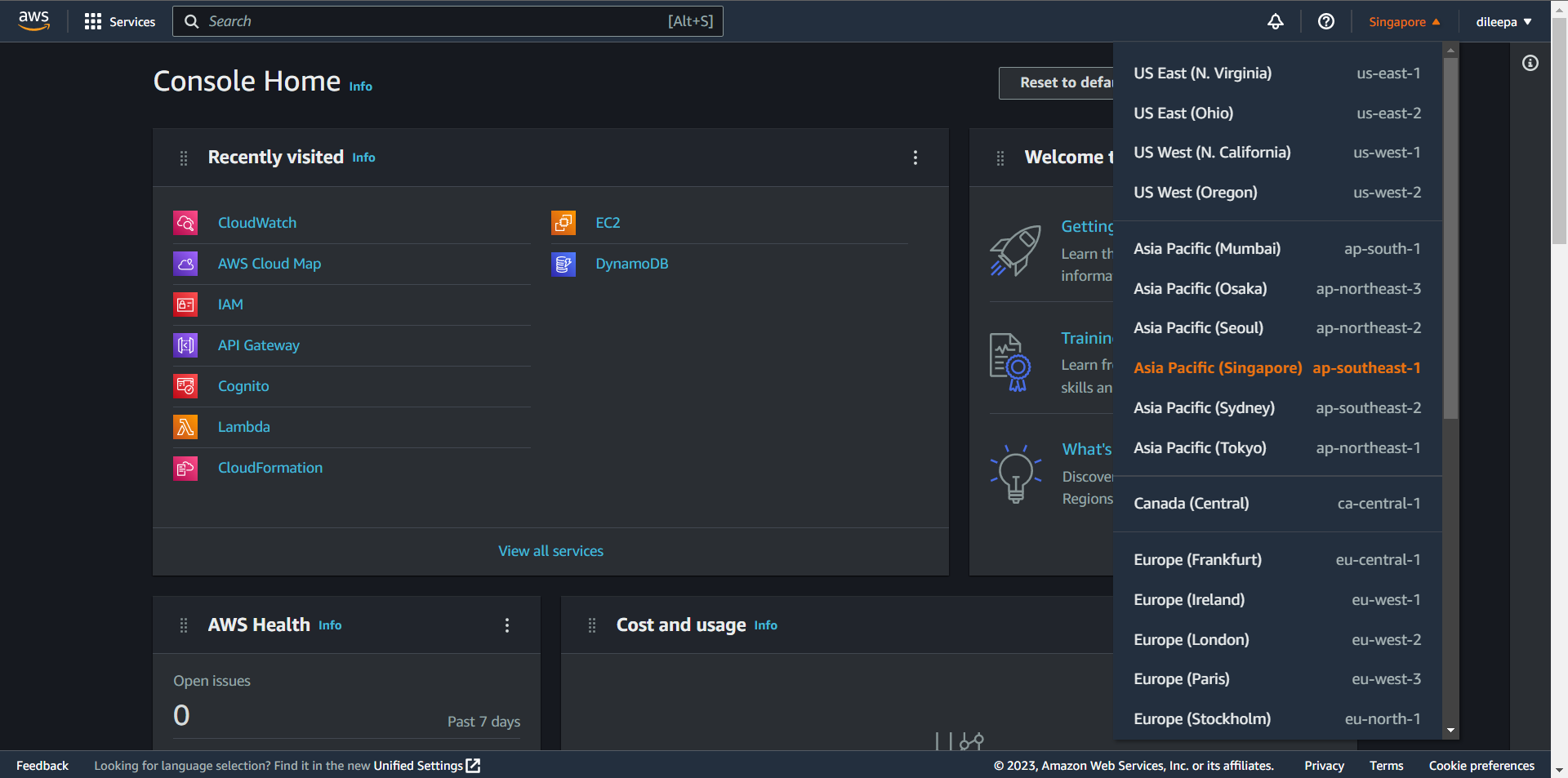Open Info link beside Recently visited
This screenshot has width=1568, height=778.
(x=364, y=158)
